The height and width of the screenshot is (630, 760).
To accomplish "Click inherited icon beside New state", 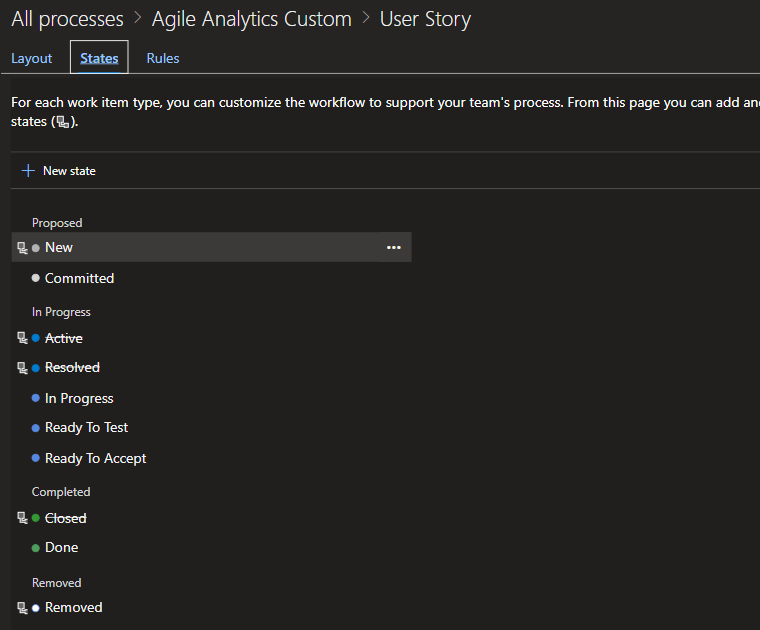I will click(22, 248).
